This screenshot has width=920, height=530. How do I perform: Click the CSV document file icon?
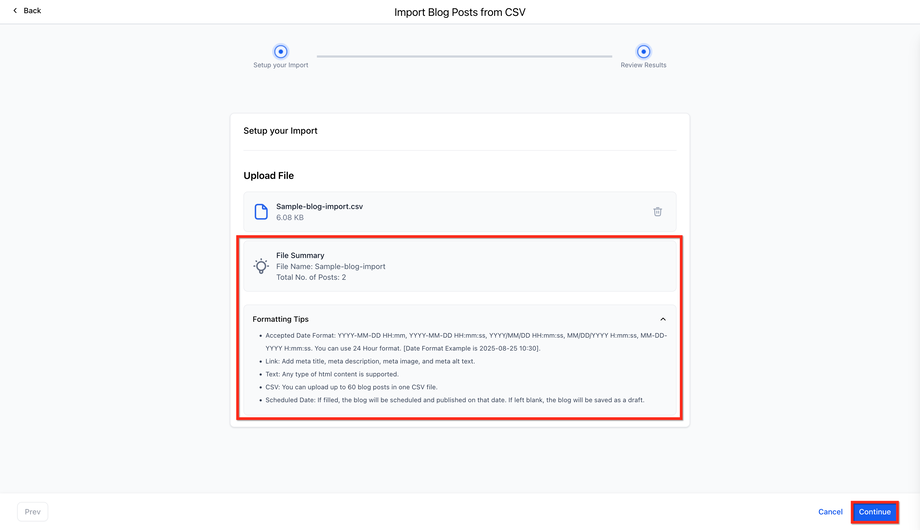[x=261, y=212]
